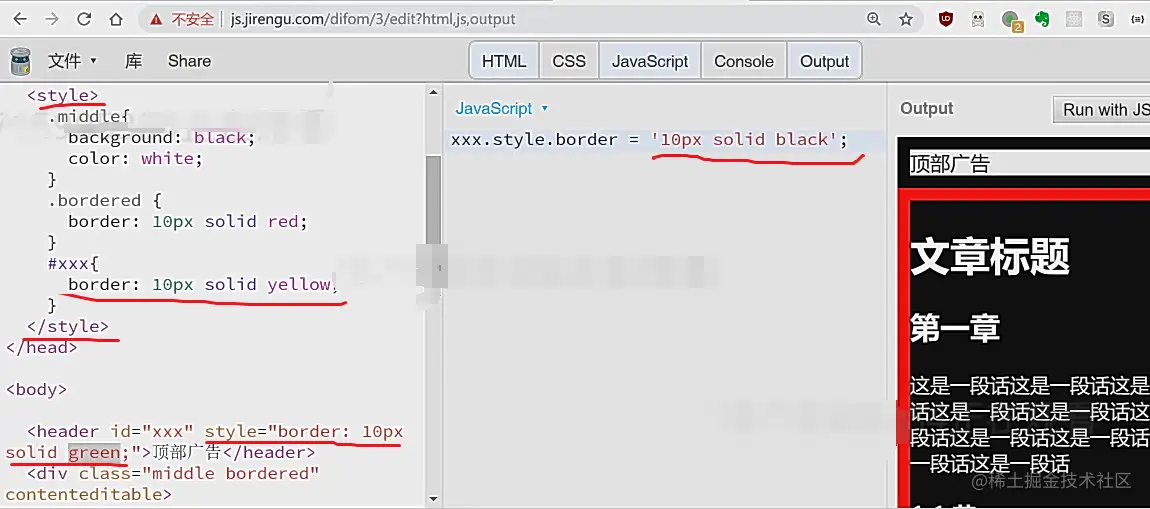Click the header id="xxx" attribute

(x=152, y=431)
